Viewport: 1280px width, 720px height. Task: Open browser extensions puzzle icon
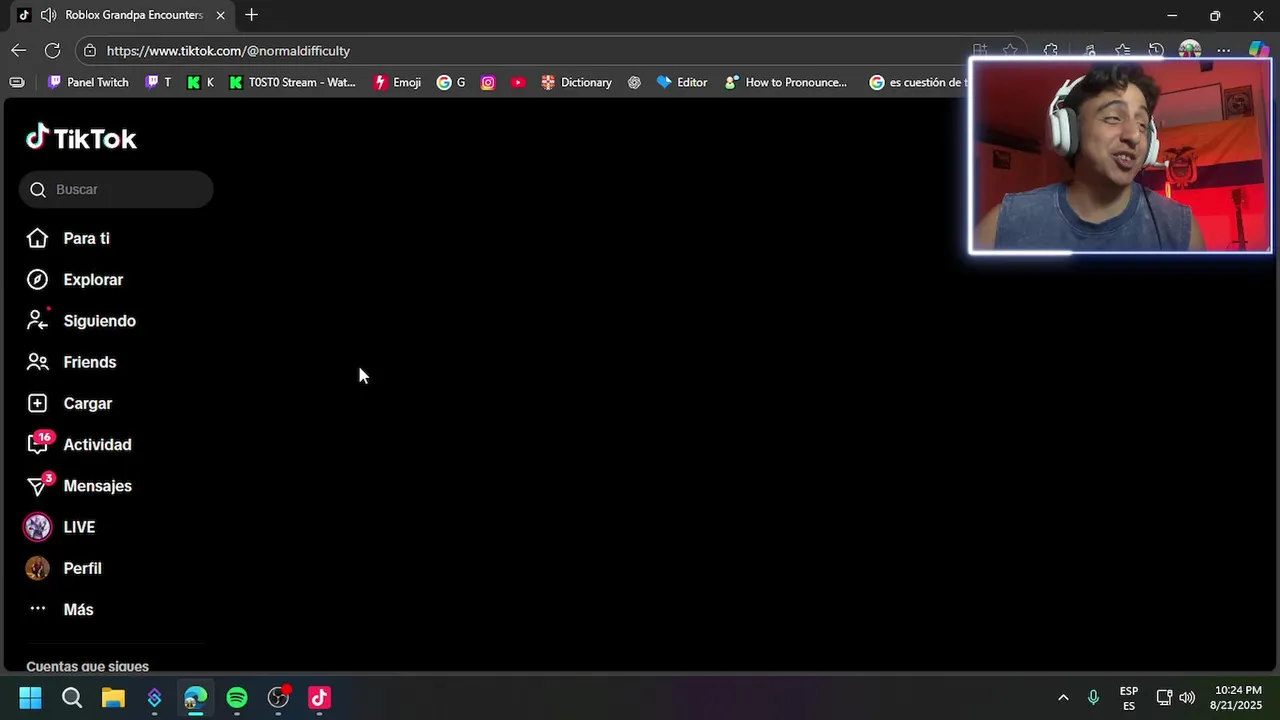(x=1051, y=50)
